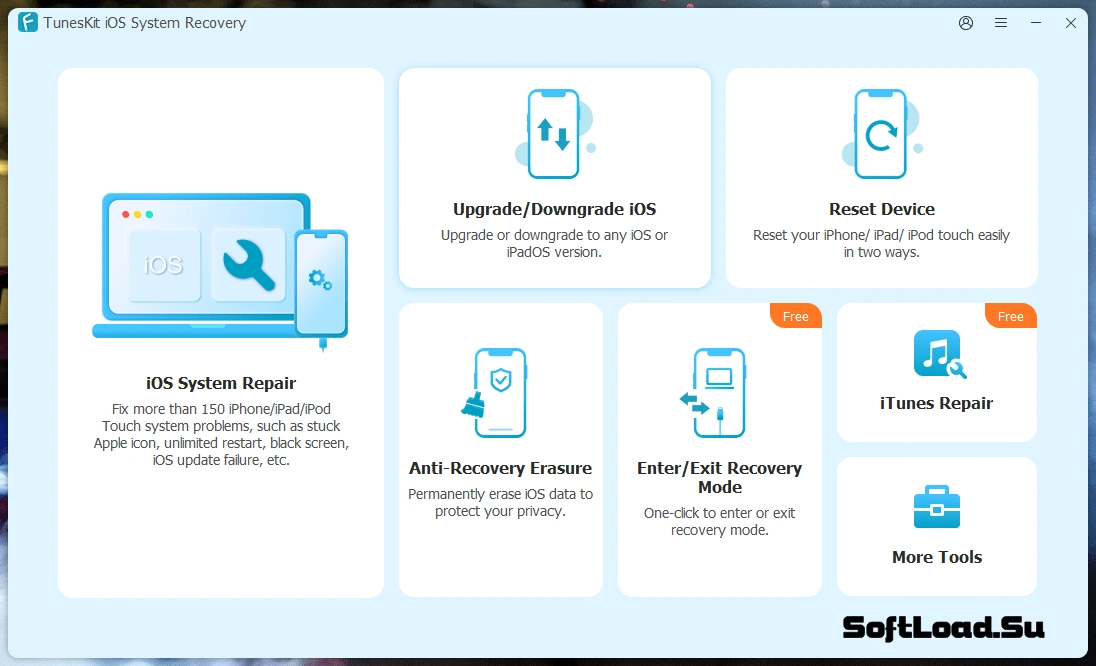Click the blue toolbox icon
This screenshot has width=1096, height=666.
pos(937,507)
